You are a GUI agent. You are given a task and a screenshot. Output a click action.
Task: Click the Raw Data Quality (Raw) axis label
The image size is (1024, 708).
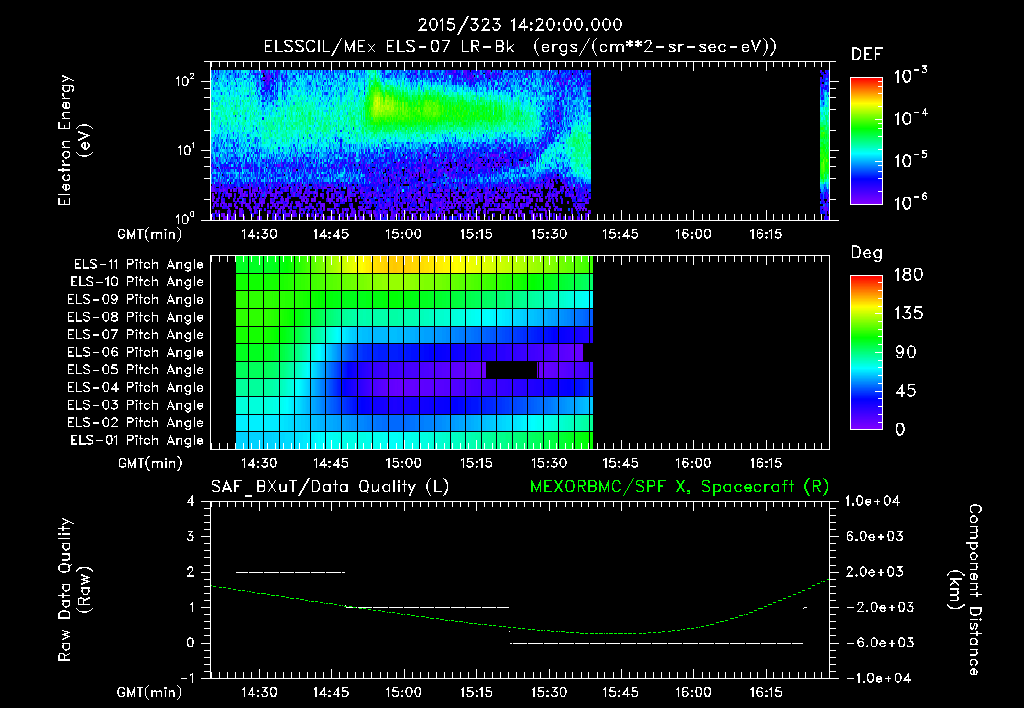coord(74,590)
